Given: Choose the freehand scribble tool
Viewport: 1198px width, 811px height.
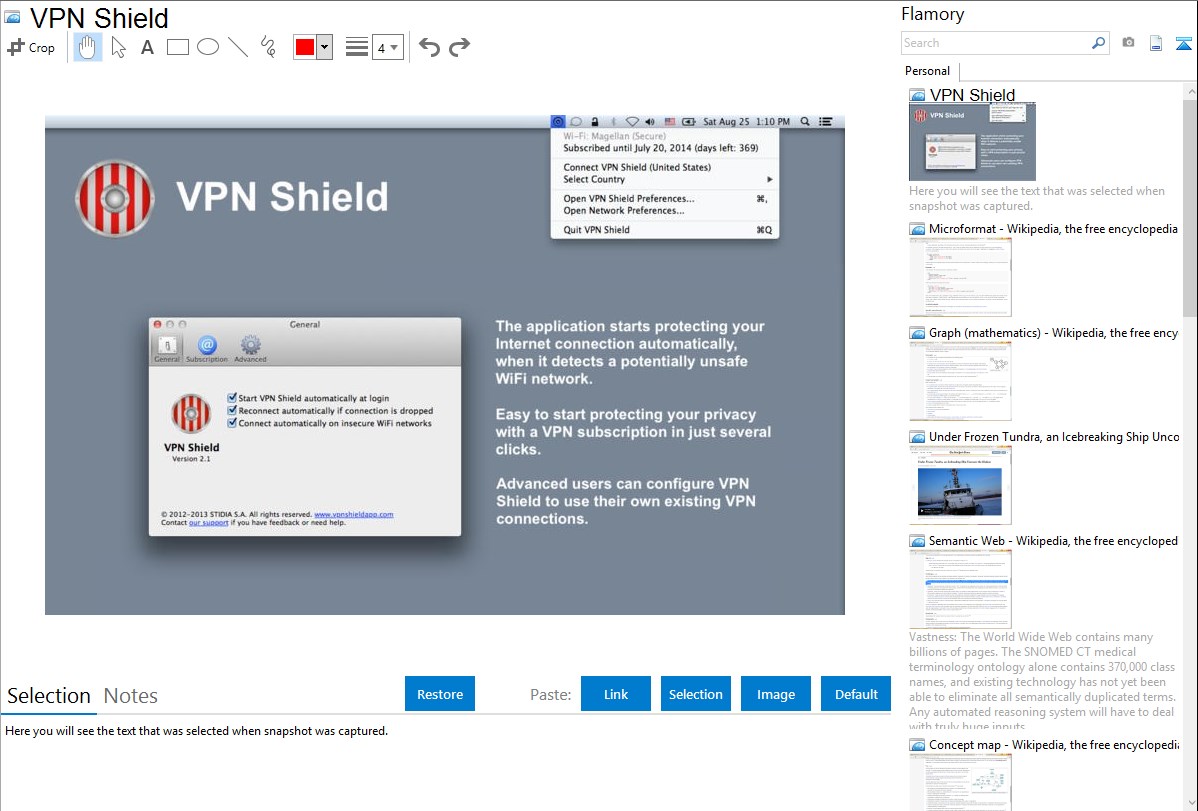Looking at the screenshot, I should [x=268, y=47].
